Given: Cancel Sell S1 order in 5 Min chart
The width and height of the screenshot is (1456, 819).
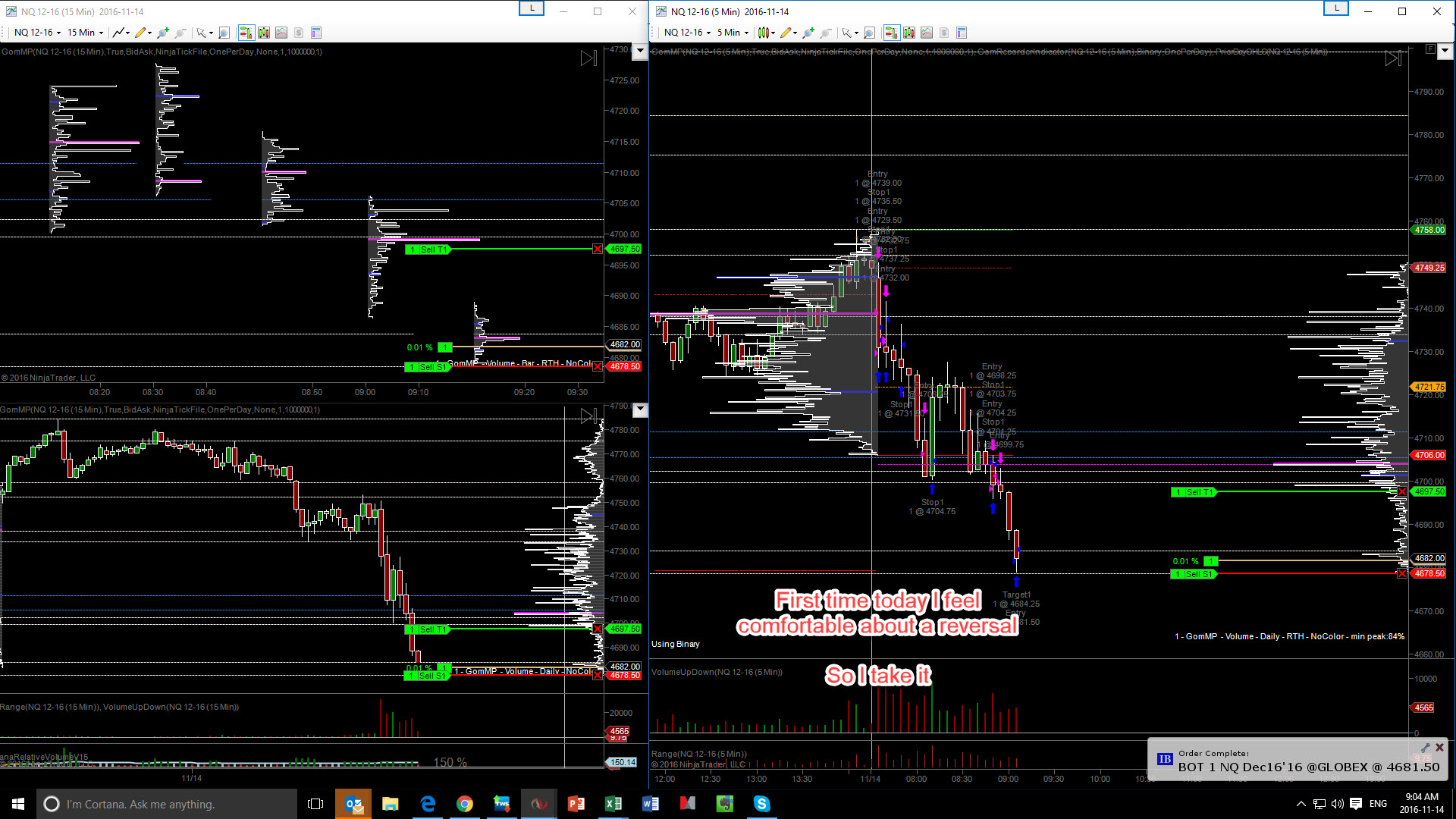Looking at the screenshot, I should (1402, 574).
